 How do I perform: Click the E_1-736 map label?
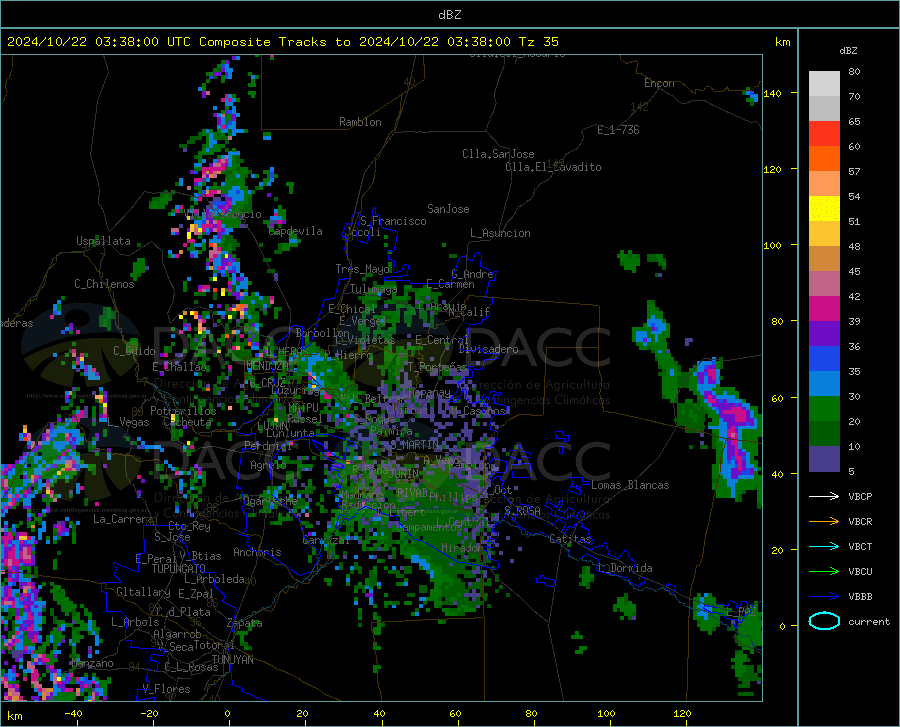pos(618,130)
